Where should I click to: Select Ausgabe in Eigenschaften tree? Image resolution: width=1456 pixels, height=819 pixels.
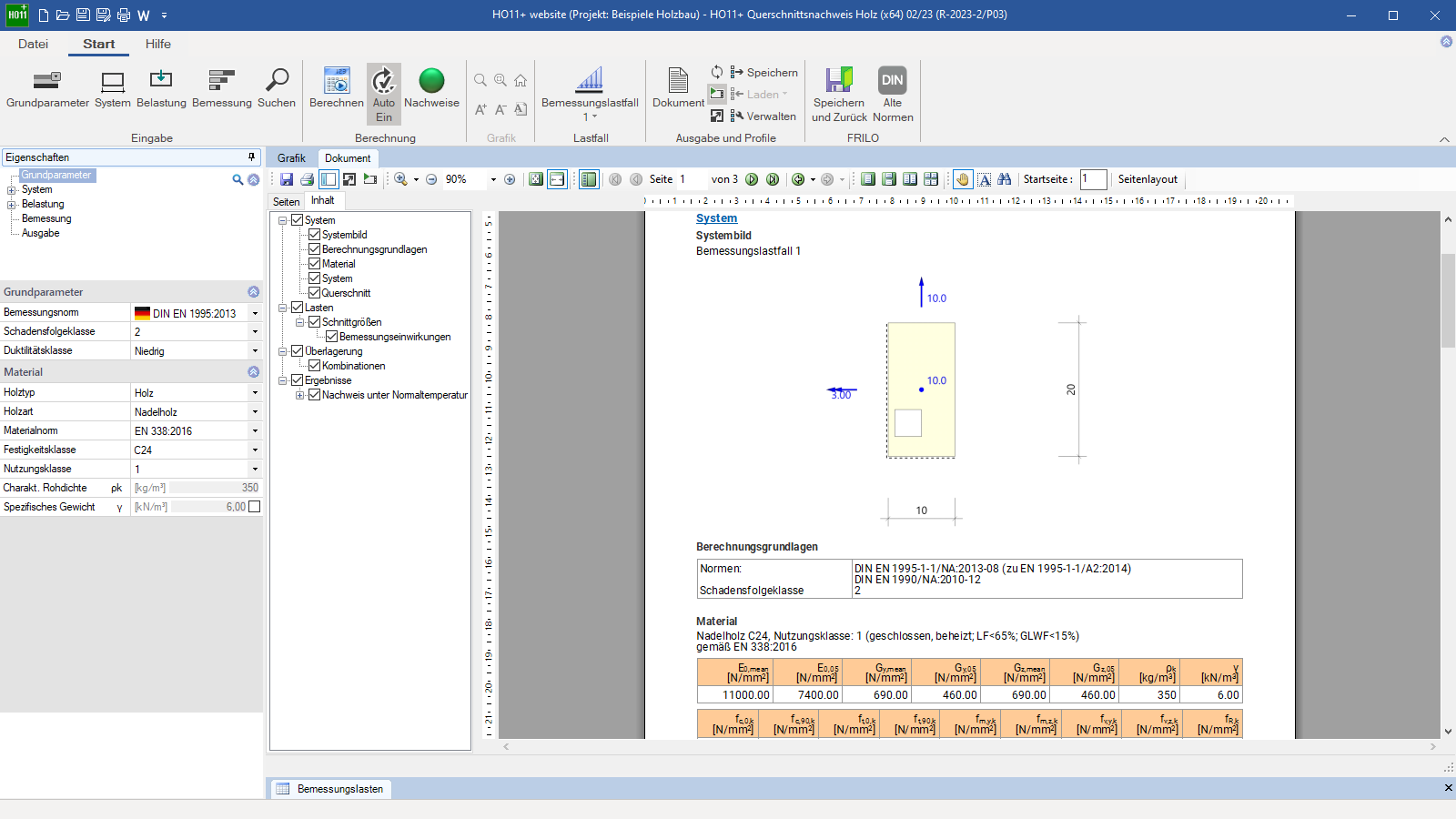(x=40, y=233)
